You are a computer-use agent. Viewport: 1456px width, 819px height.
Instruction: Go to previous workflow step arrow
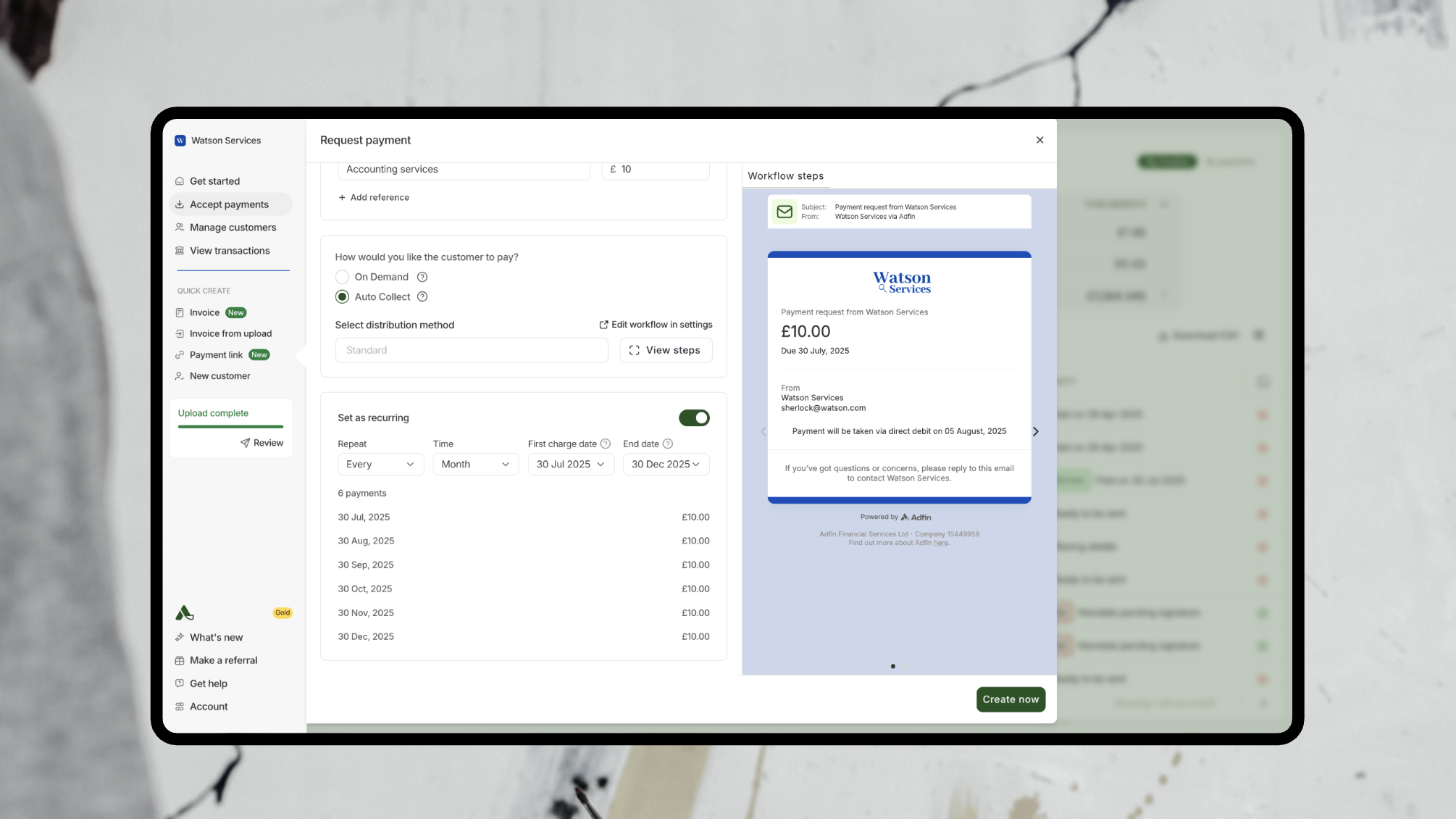[763, 432]
